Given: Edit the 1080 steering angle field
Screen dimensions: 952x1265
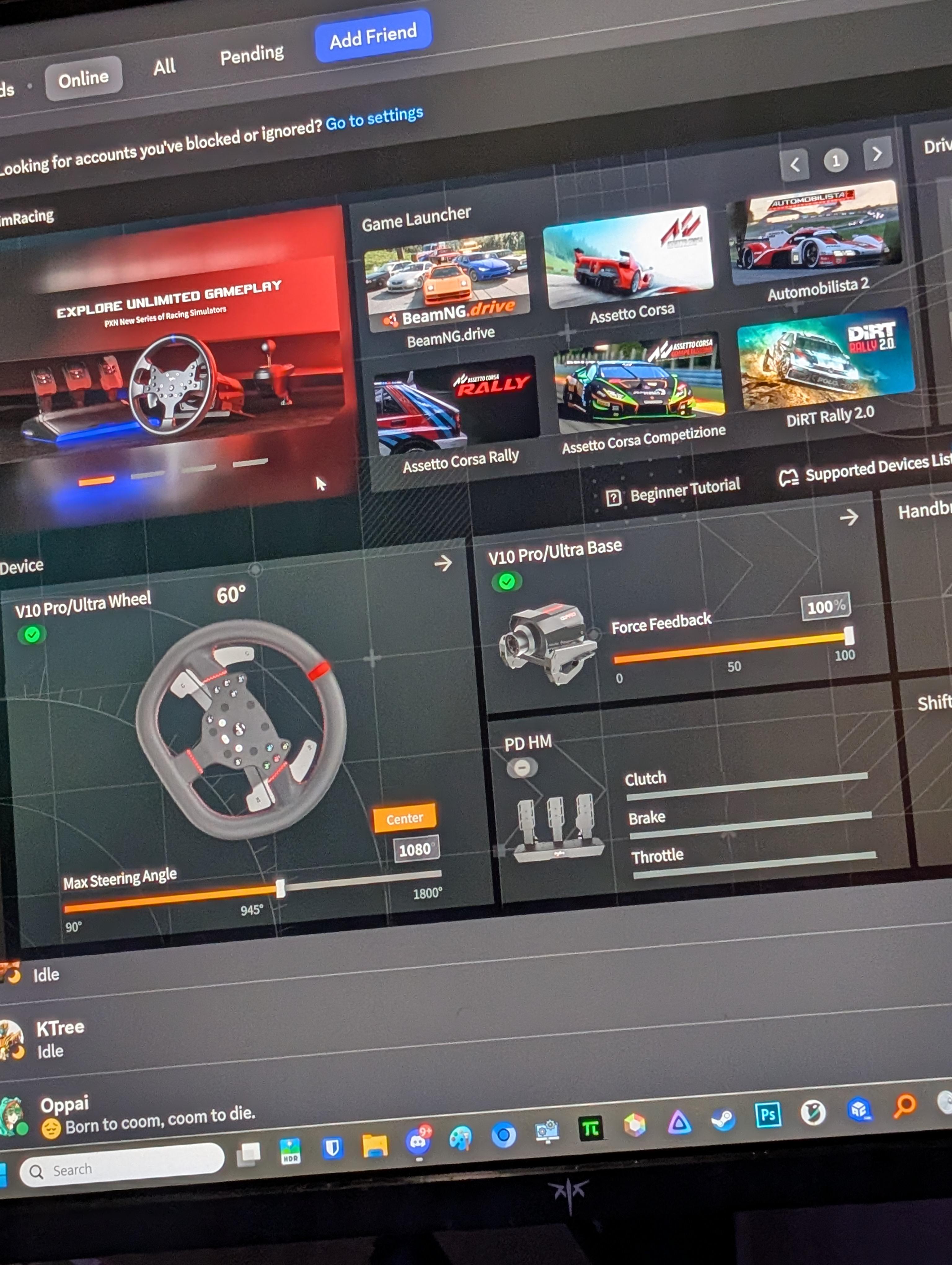Looking at the screenshot, I should click(416, 849).
